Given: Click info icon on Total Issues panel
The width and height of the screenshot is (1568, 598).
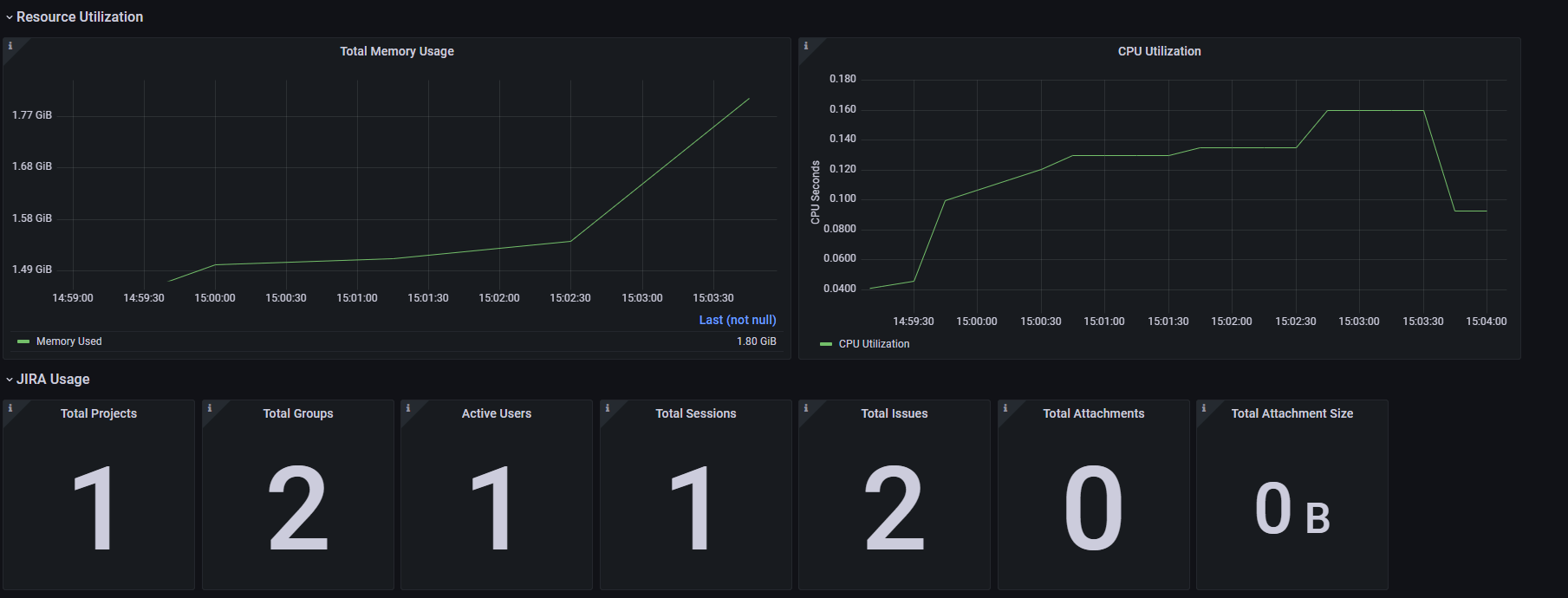Looking at the screenshot, I should point(806,408).
